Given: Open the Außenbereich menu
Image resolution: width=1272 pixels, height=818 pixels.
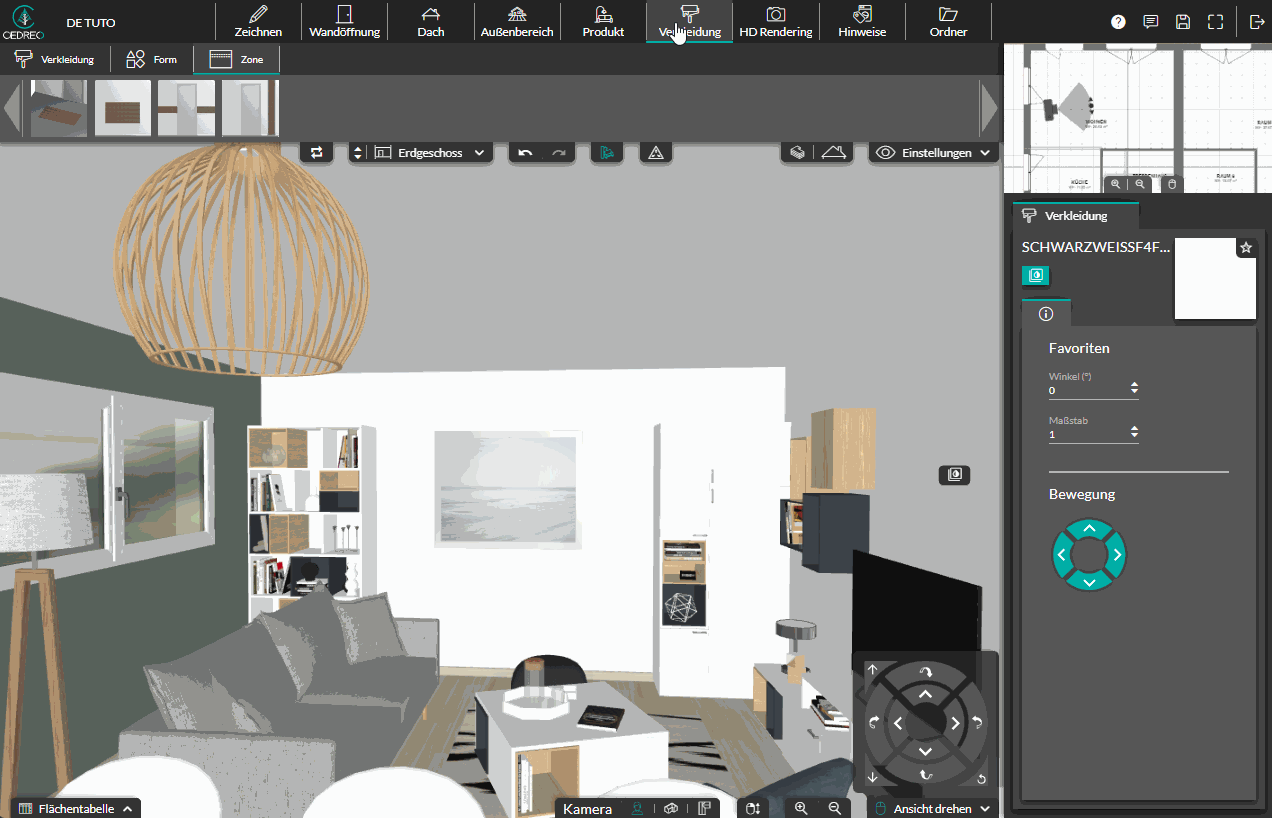Looking at the screenshot, I should point(517,21).
